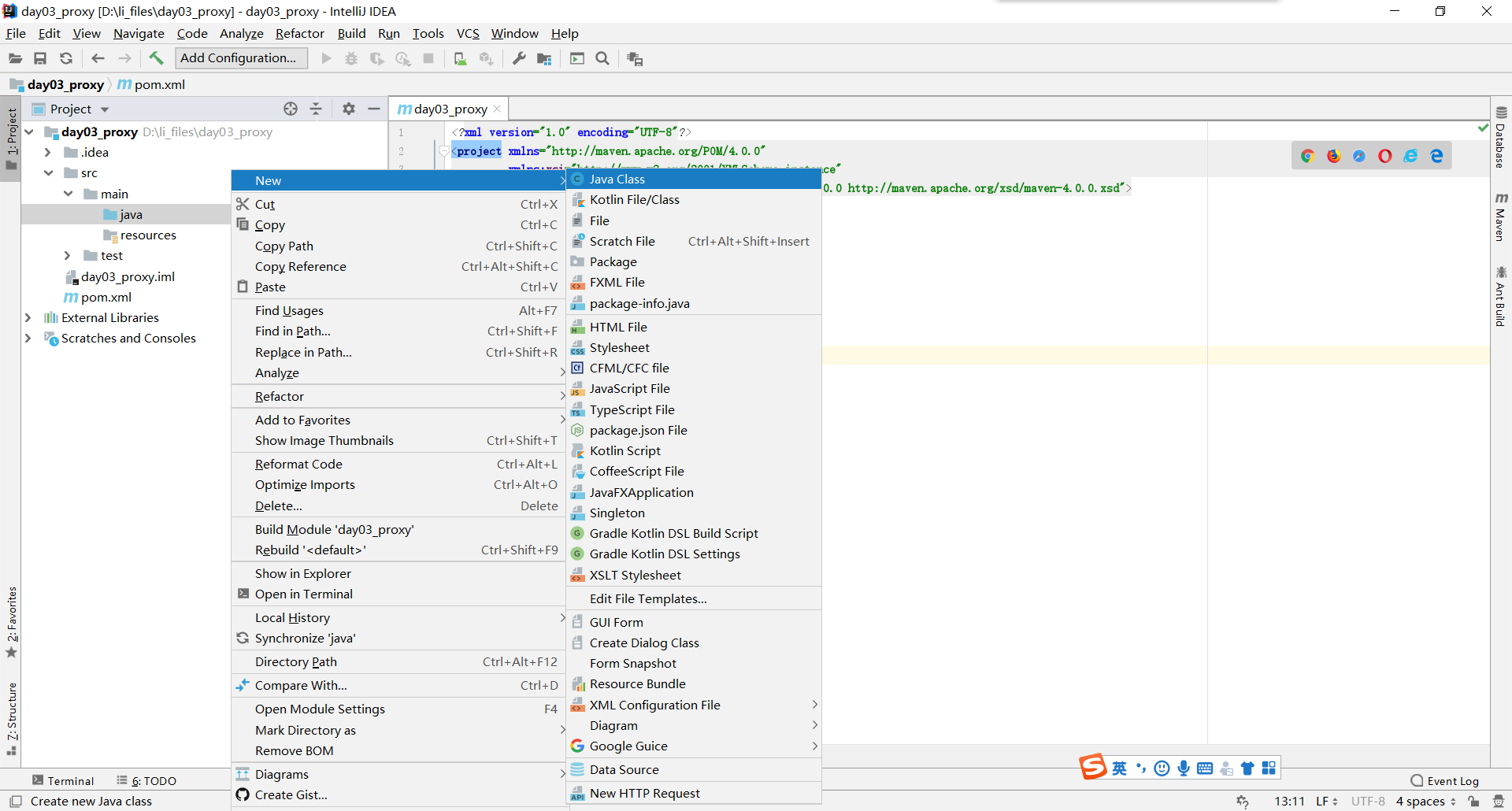1512x811 pixels.
Task: Open the Ant Build tool window
Action: coord(1501,296)
